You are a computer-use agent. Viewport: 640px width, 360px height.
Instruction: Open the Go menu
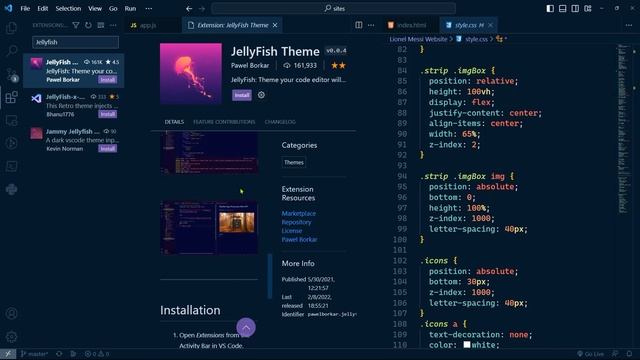pyautogui.click(x=113, y=8)
